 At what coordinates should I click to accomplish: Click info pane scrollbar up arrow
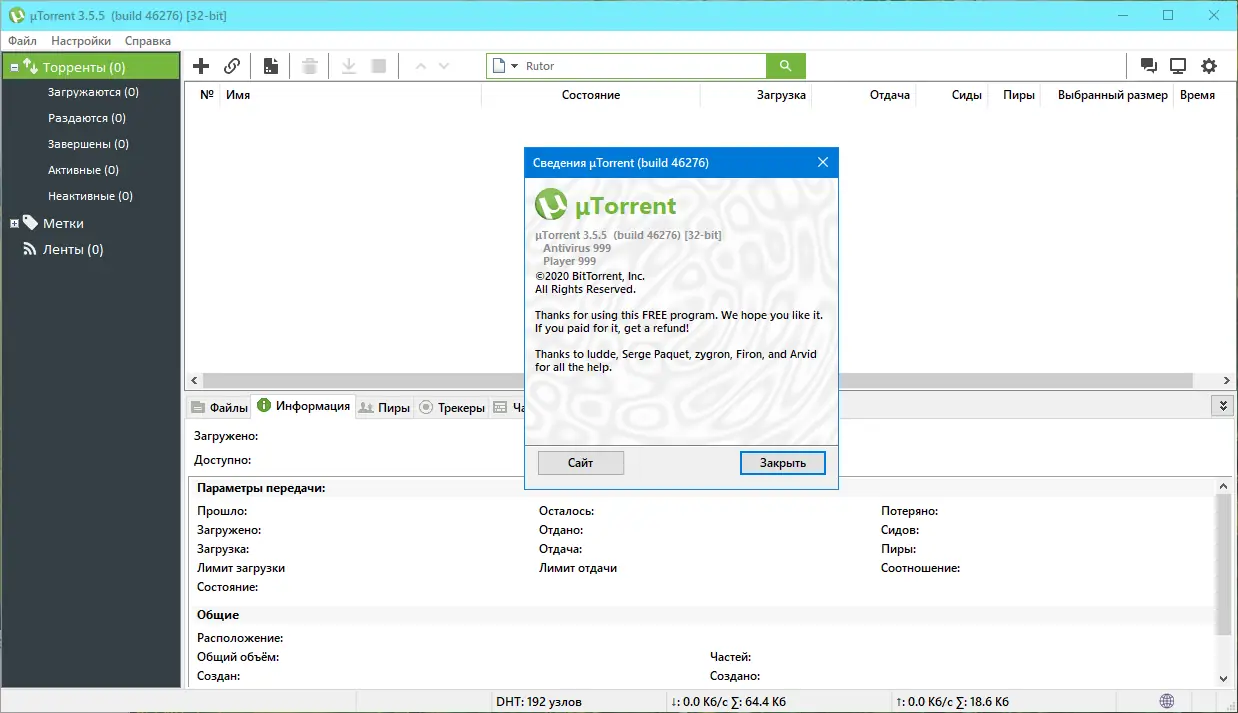(x=1224, y=485)
